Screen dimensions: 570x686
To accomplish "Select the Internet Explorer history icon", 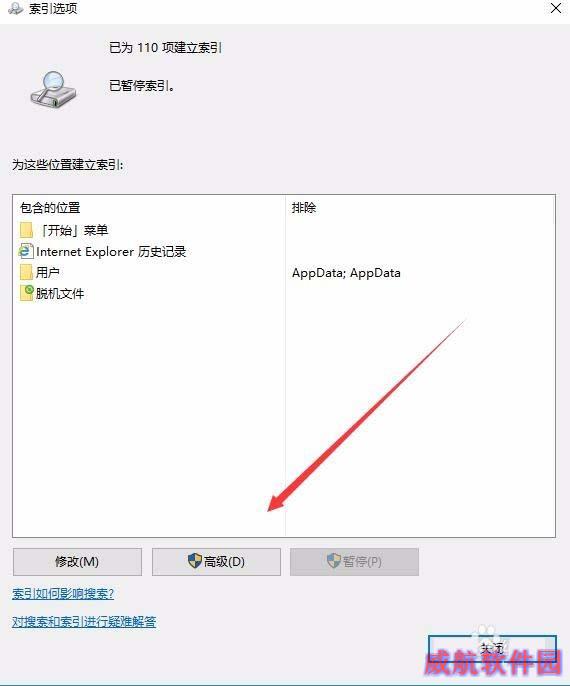I will (26, 252).
